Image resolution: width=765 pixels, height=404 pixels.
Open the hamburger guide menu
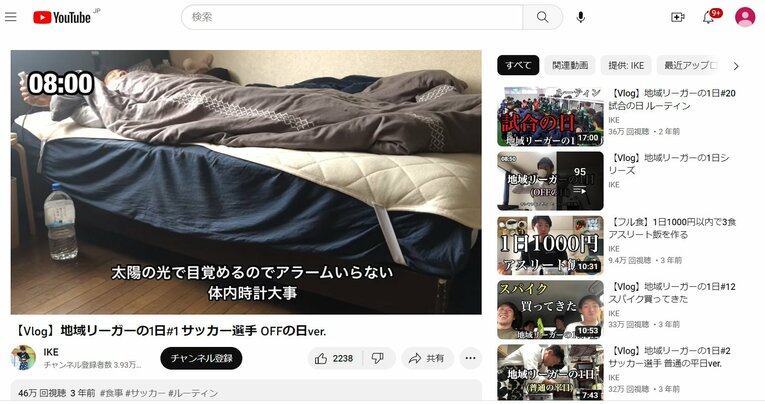pos(11,17)
